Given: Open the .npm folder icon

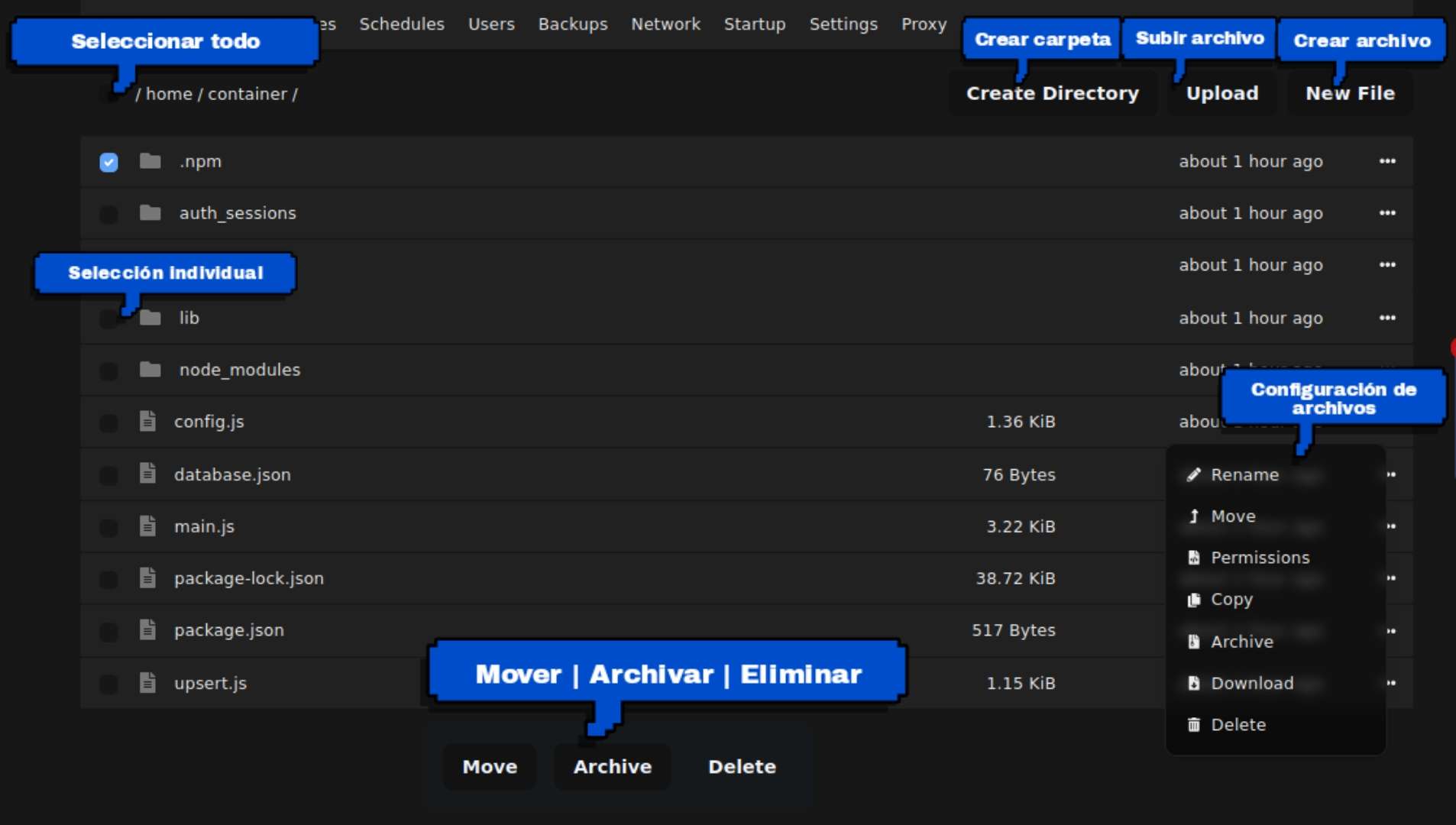Looking at the screenshot, I should pyautogui.click(x=150, y=161).
